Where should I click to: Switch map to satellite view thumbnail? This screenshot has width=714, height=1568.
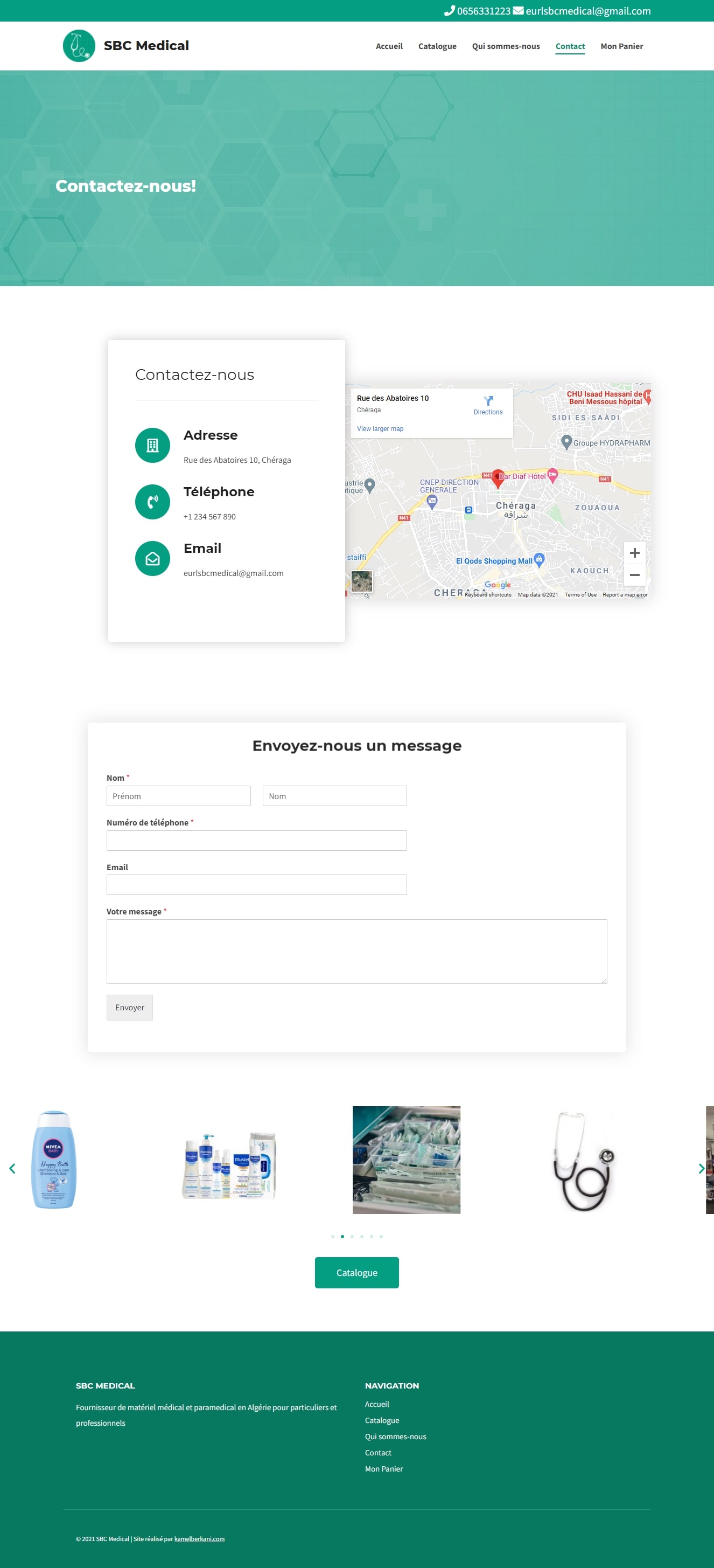(x=362, y=581)
